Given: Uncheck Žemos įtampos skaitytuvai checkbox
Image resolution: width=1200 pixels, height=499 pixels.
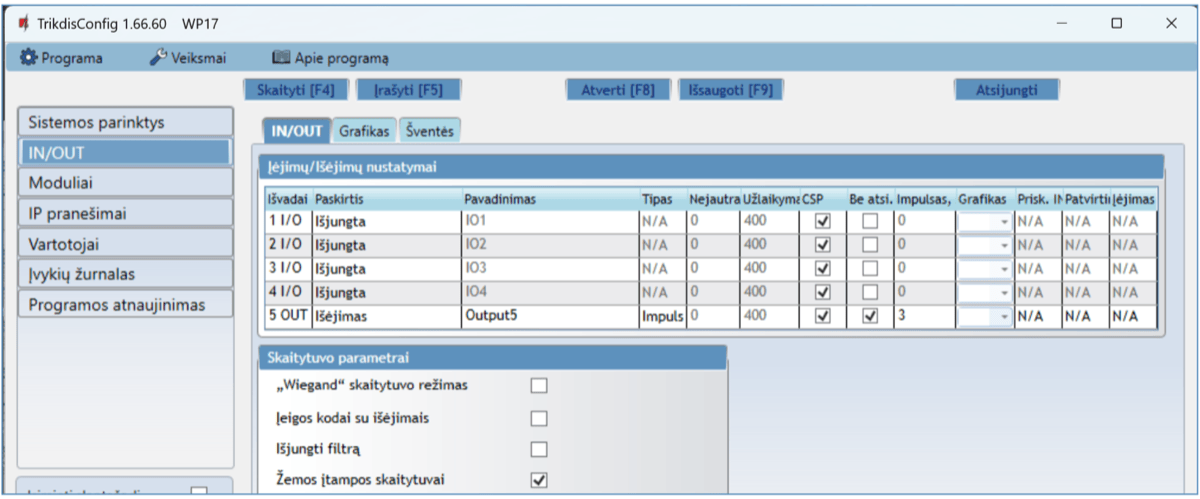Looking at the screenshot, I should [x=539, y=480].
